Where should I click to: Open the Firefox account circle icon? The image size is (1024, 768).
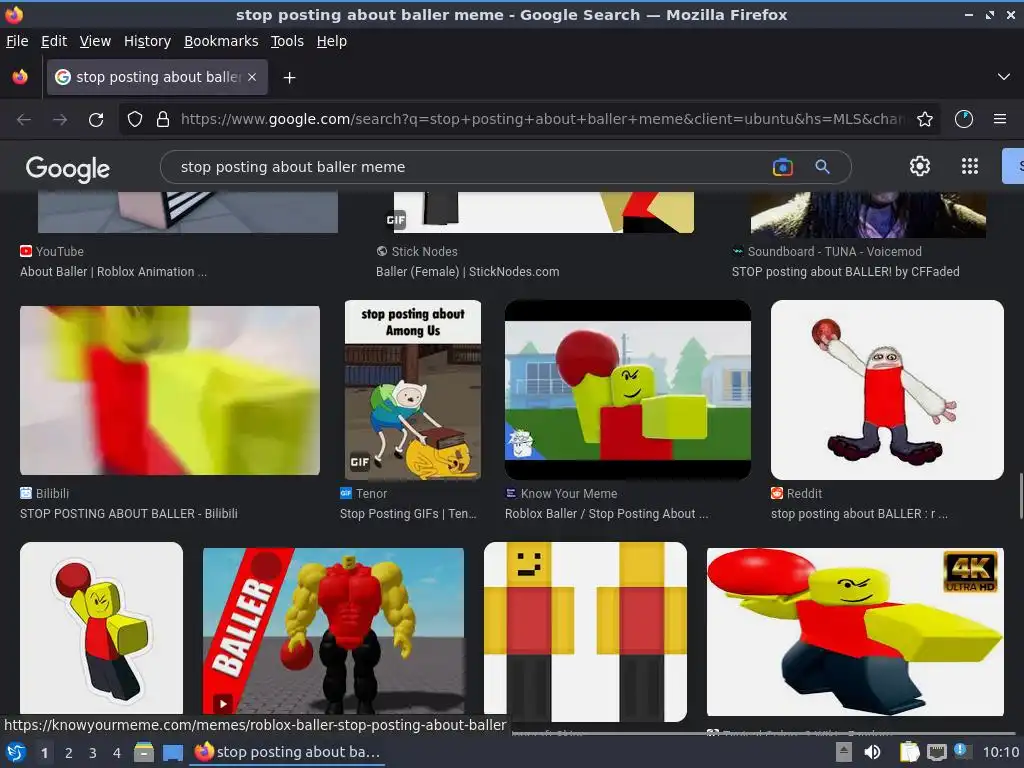coord(964,120)
